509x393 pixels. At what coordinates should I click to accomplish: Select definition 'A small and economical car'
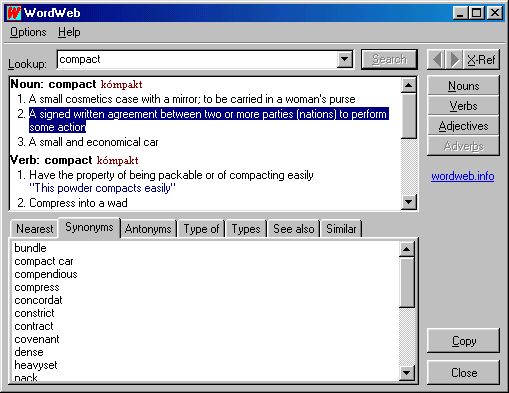(93, 142)
